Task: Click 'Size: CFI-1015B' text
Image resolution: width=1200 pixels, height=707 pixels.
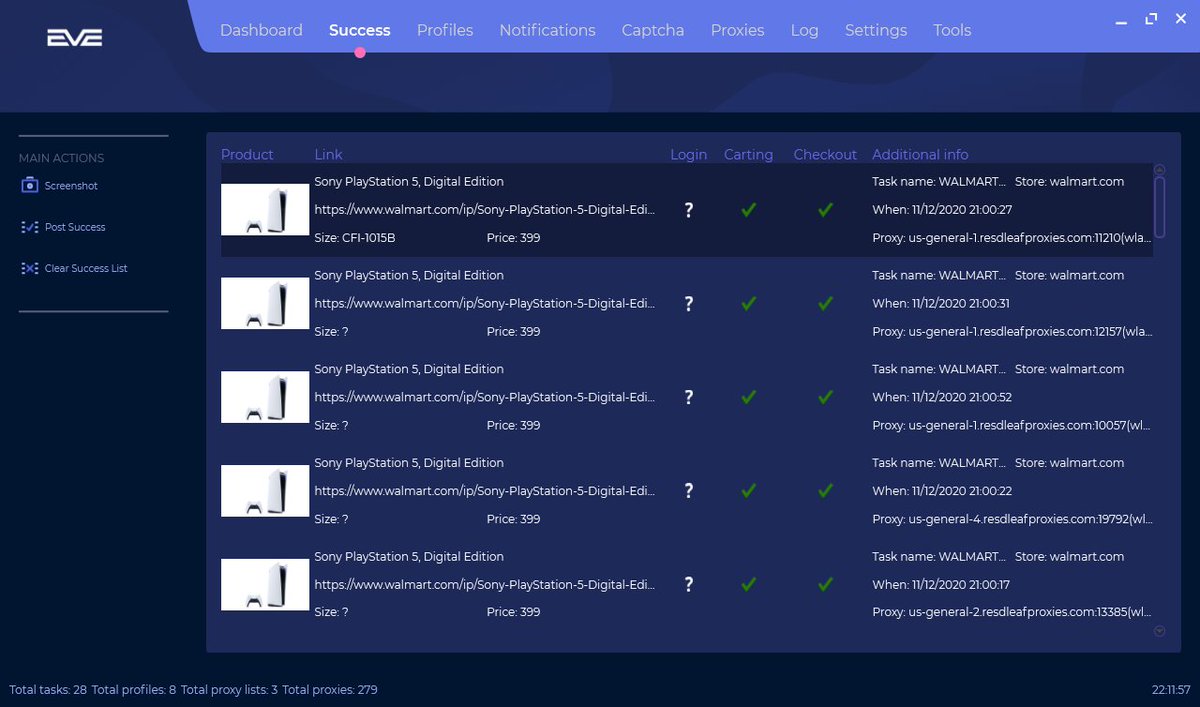Action: (x=355, y=238)
